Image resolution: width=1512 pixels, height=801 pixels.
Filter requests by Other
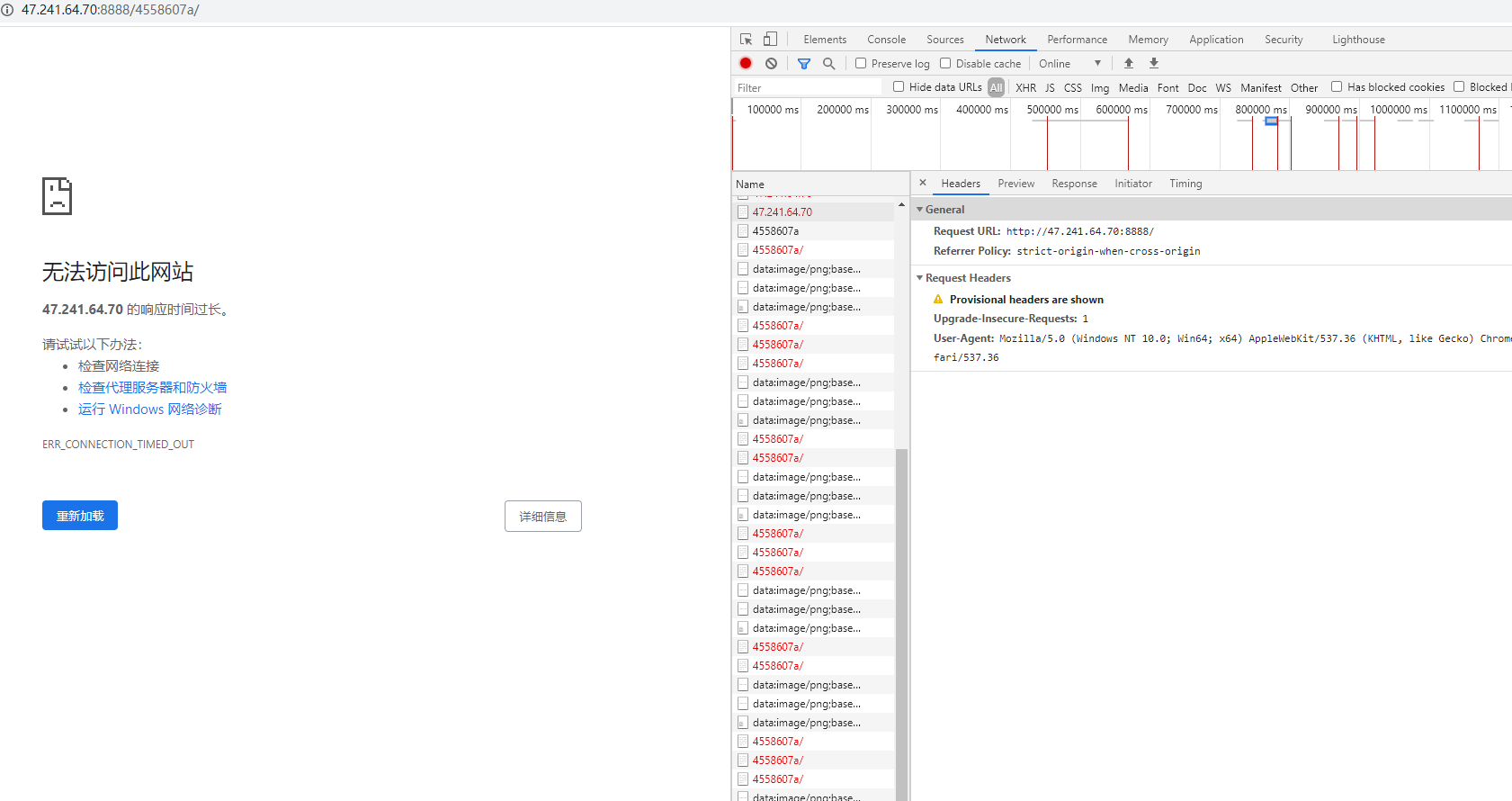[x=1304, y=87]
